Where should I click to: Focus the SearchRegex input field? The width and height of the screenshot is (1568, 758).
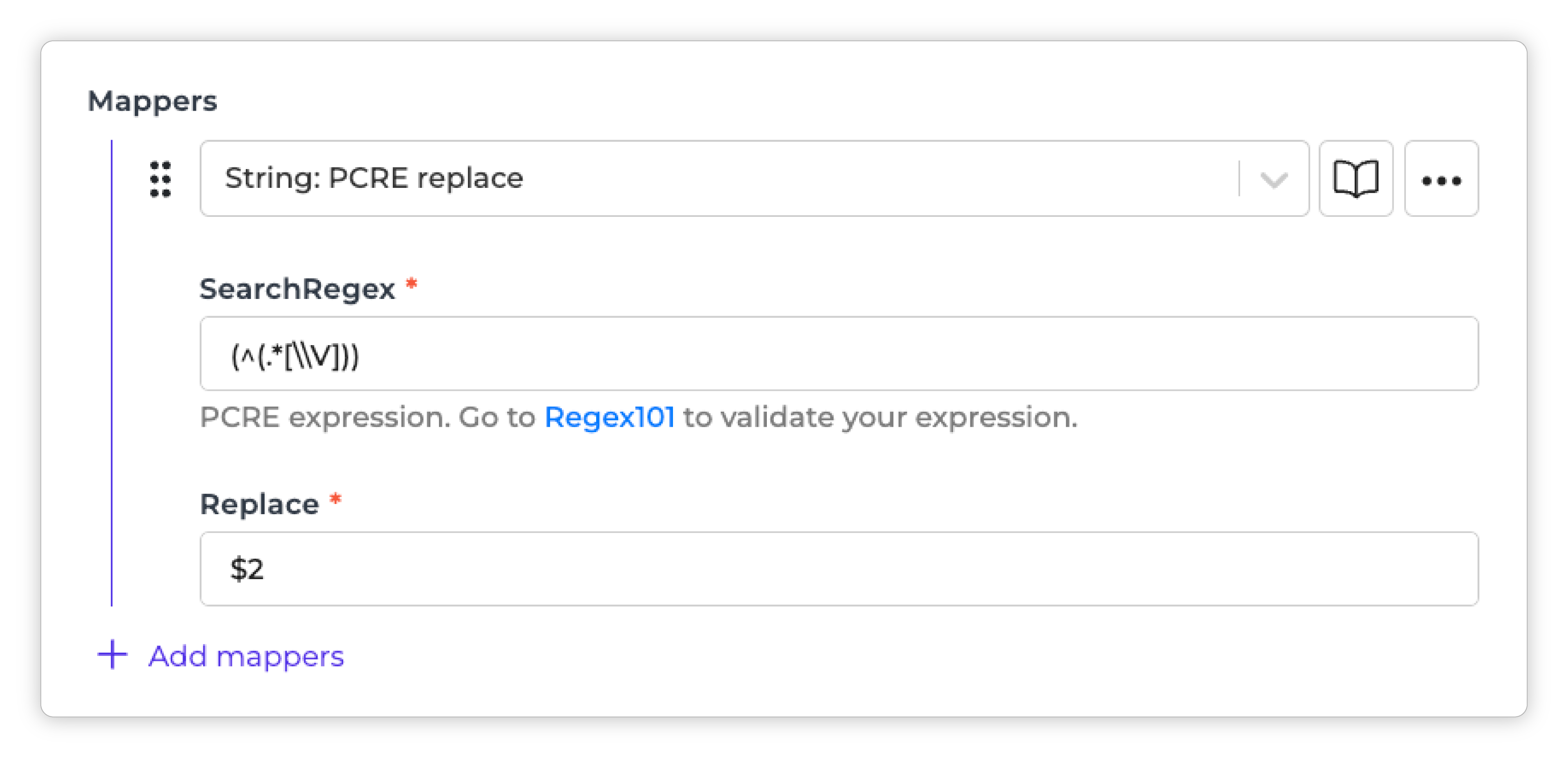click(x=839, y=354)
